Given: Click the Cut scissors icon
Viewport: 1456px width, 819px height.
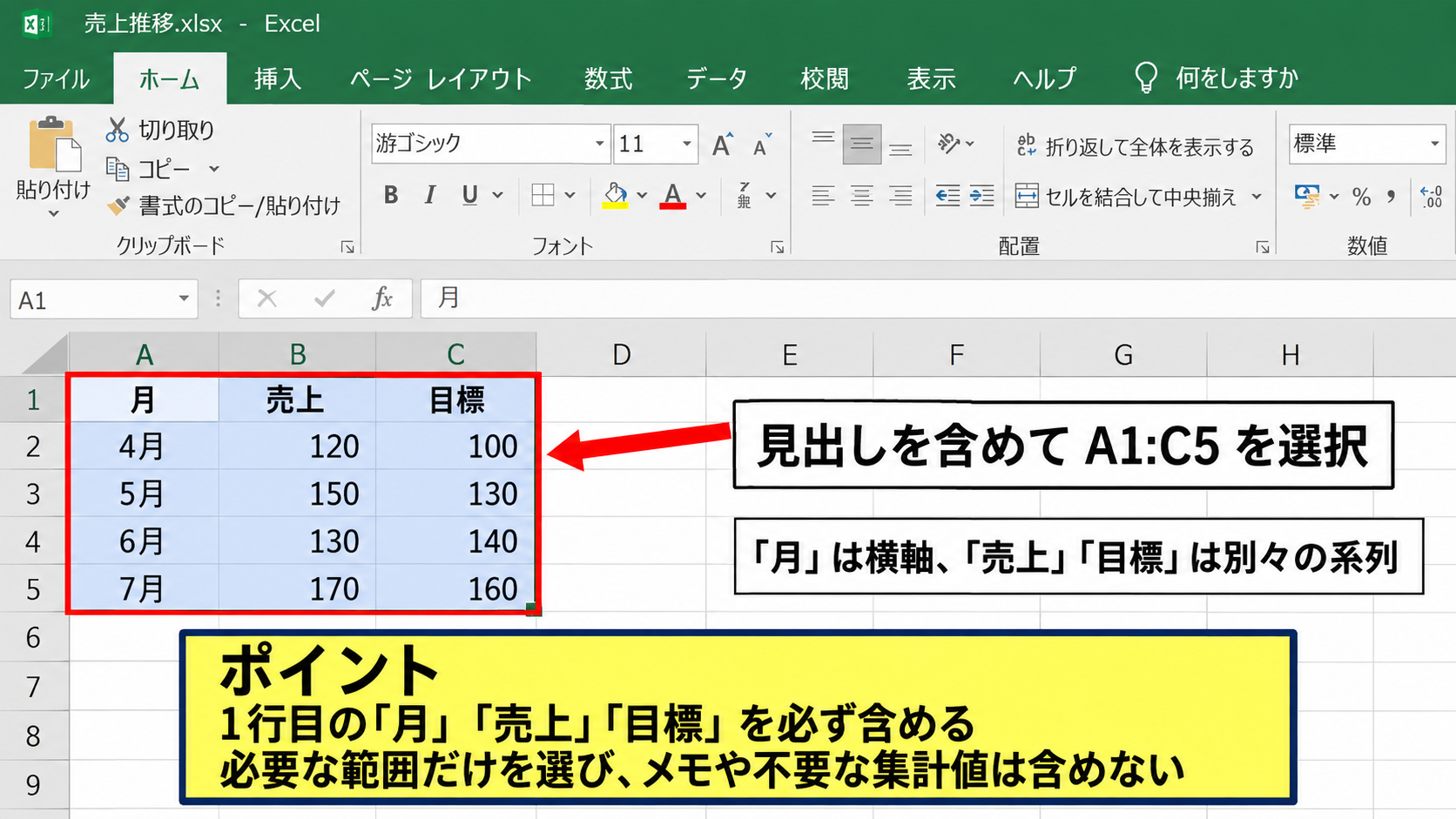Looking at the screenshot, I should [117, 130].
